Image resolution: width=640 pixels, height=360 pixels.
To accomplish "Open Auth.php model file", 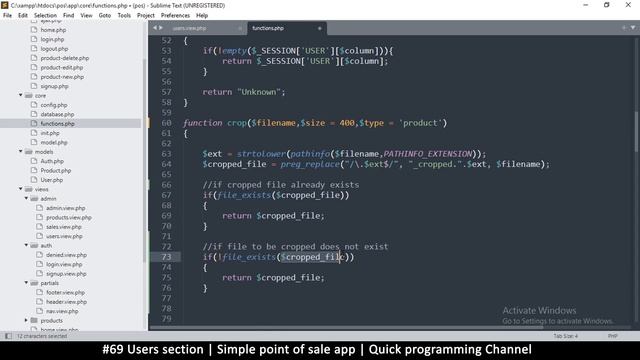I will pyautogui.click(x=52, y=161).
